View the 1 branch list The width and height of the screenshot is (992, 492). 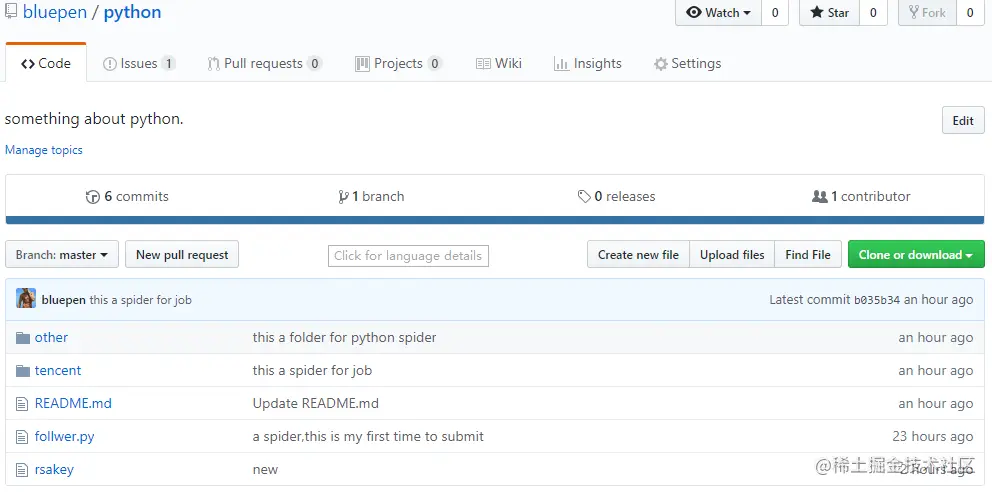click(371, 197)
